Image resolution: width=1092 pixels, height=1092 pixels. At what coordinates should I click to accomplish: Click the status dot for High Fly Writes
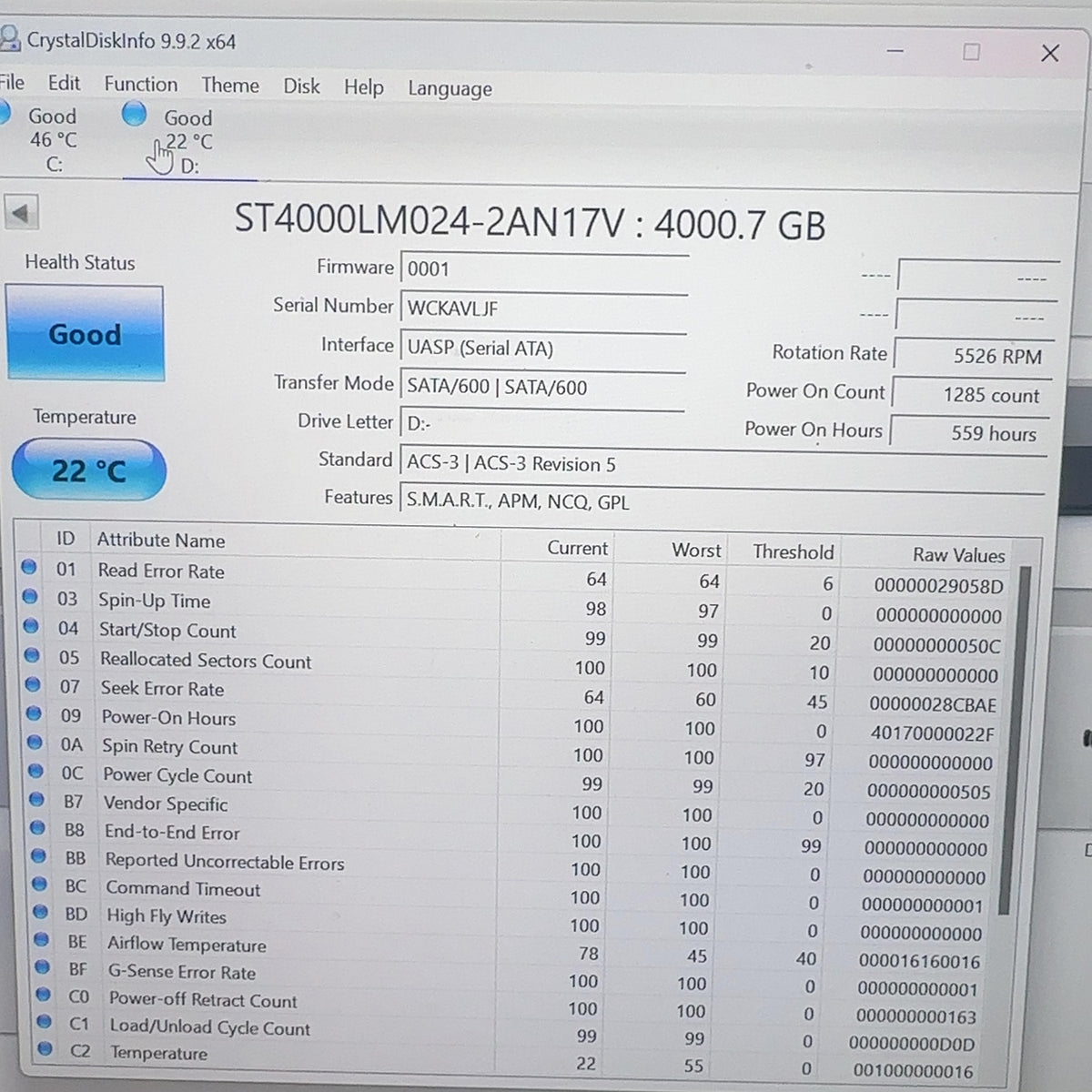coord(40,911)
